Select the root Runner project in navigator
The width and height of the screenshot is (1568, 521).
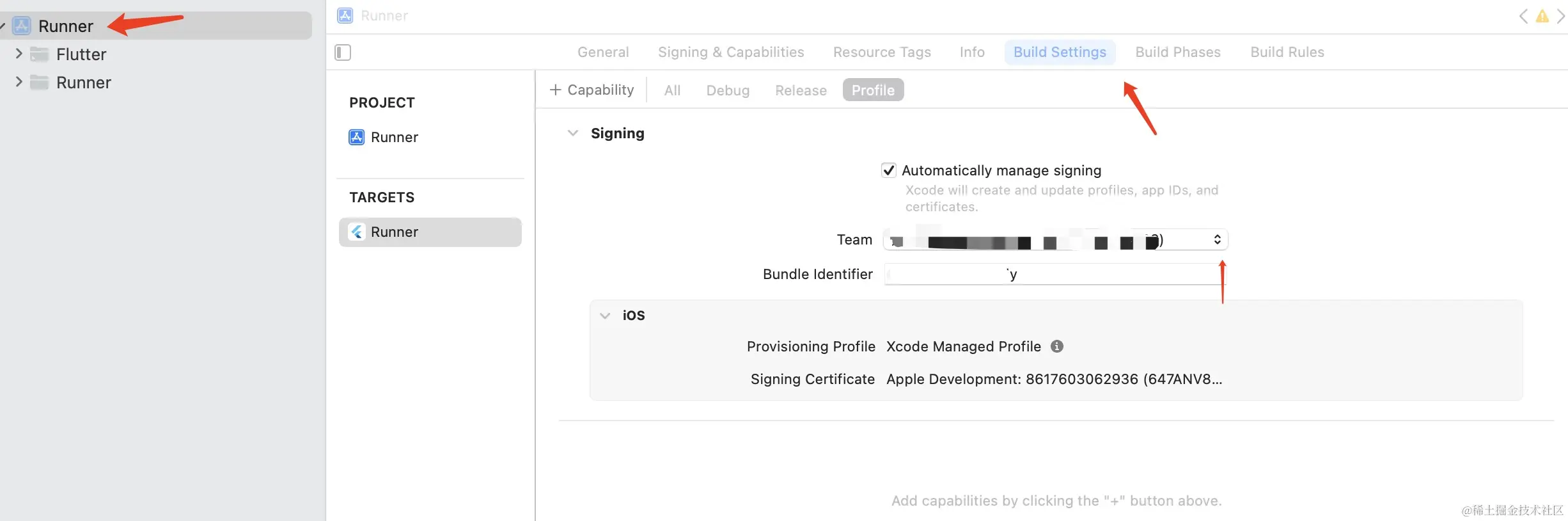coord(66,26)
